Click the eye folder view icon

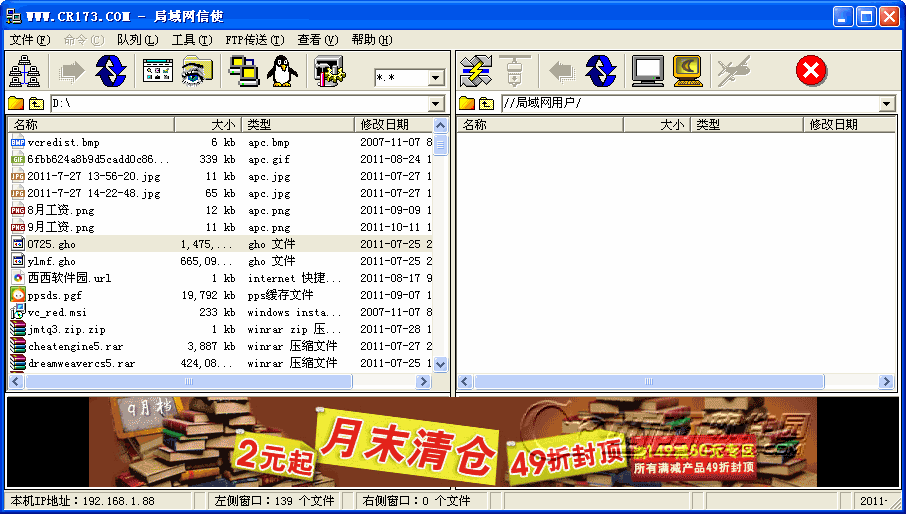tap(198, 71)
